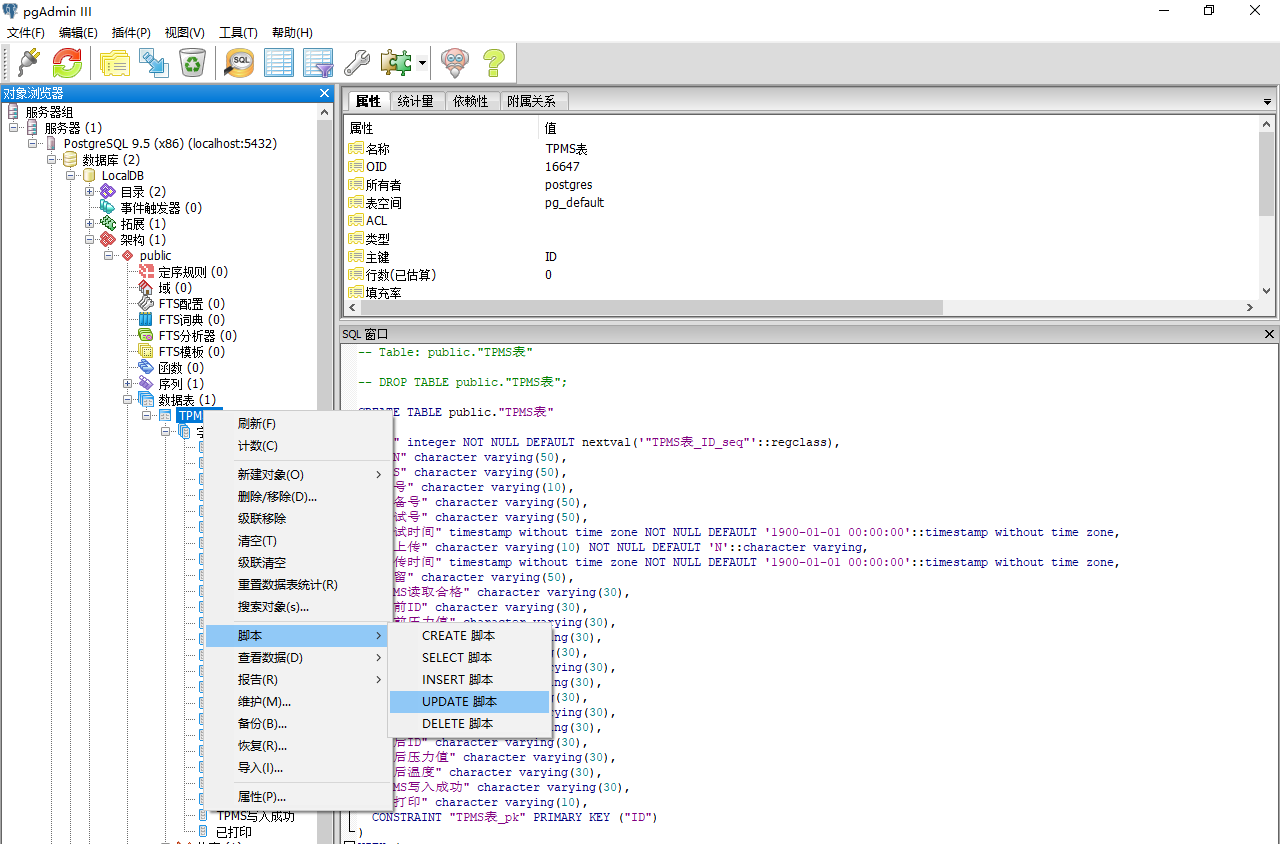Open the 查看数据(D) submenu
The image size is (1280, 844).
click(298, 658)
